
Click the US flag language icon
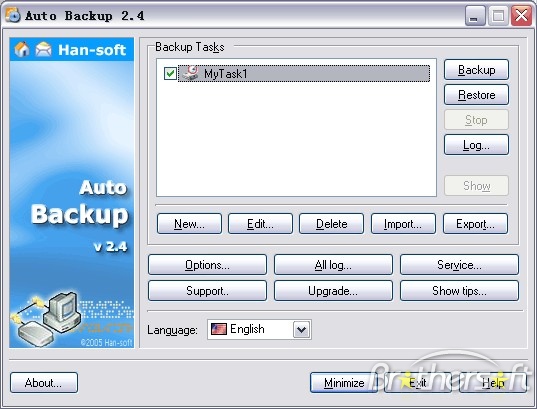pos(218,329)
